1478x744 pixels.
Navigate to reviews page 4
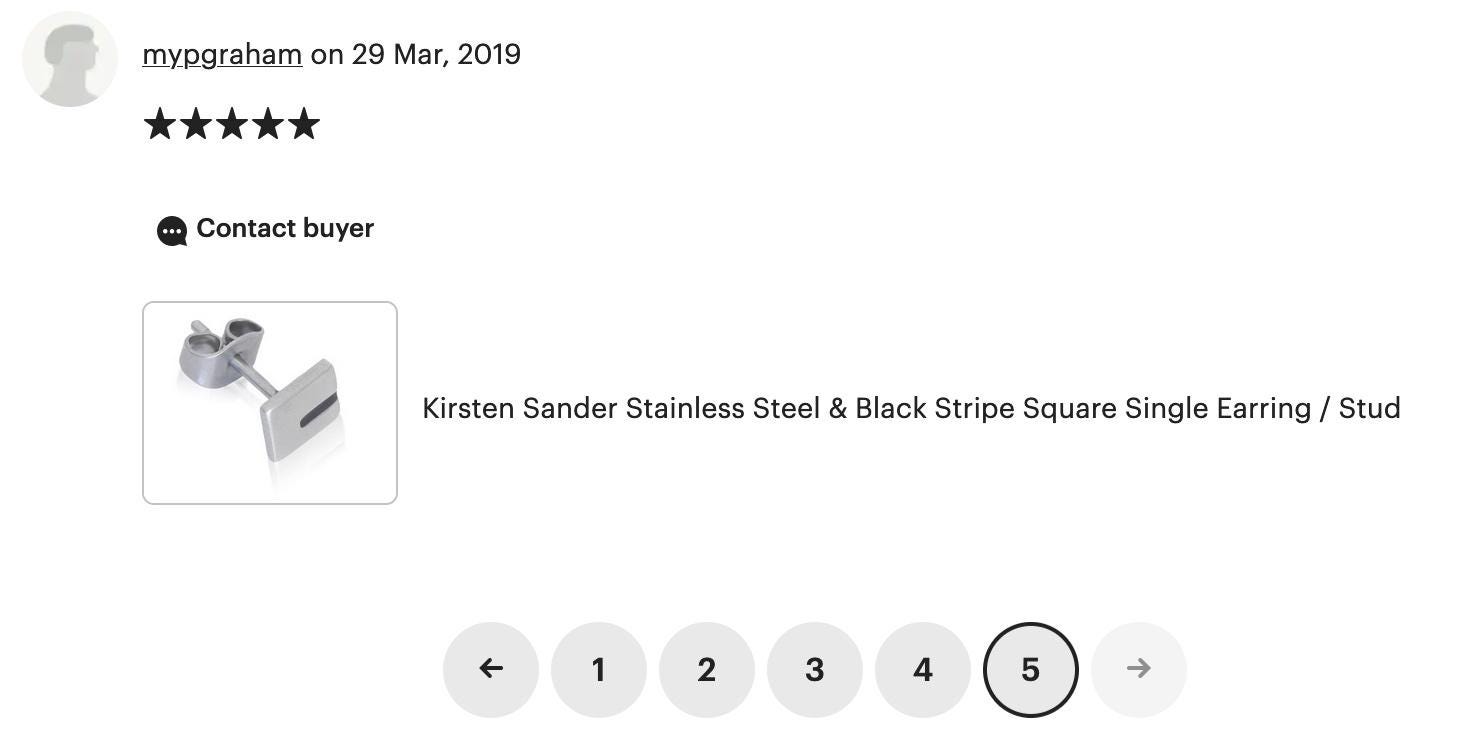coord(923,669)
